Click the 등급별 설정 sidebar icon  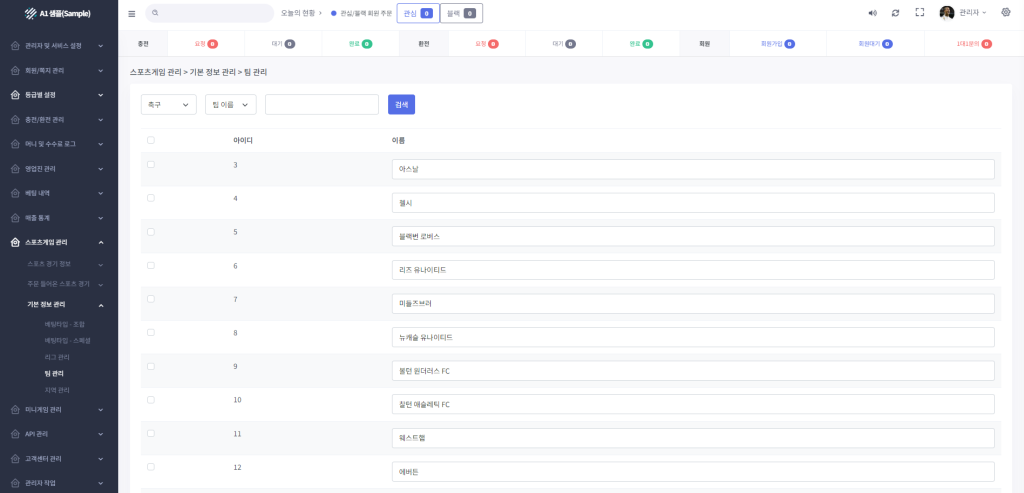click(15, 95)
